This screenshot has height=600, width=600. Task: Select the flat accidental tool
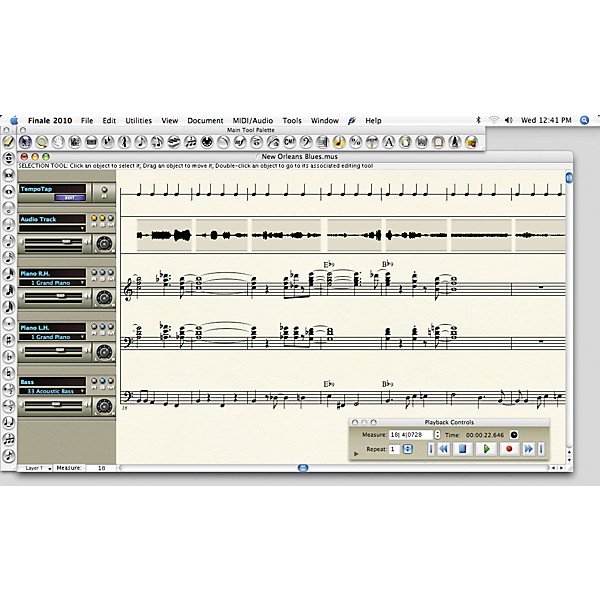[8, 356]
